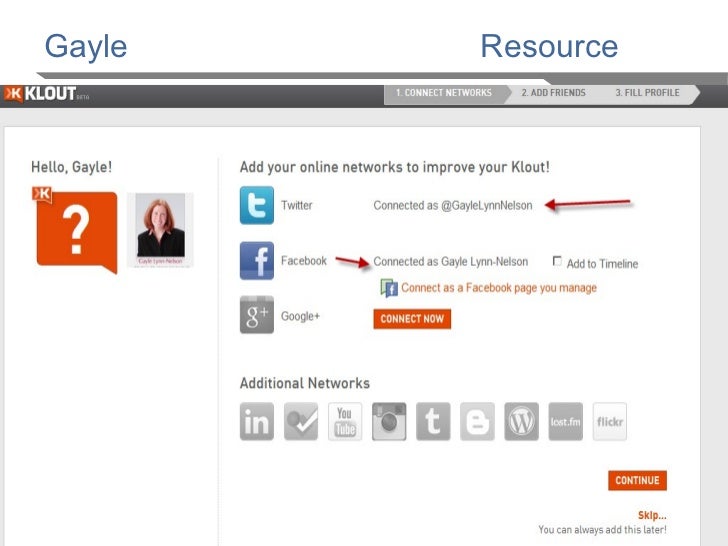Image resolution: width=728 pixels, height=546 pixels.
Task: Click the Twitter network label
Action: 297,205
